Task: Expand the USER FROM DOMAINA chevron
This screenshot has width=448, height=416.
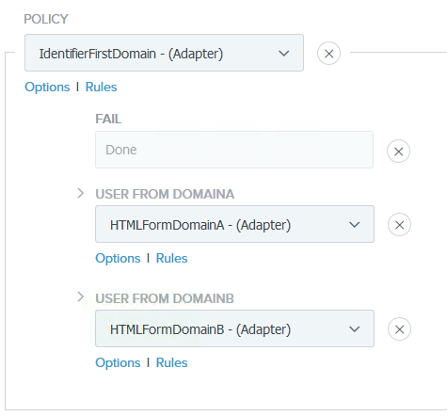Action: pyautogui.click(x=81, y=193)
